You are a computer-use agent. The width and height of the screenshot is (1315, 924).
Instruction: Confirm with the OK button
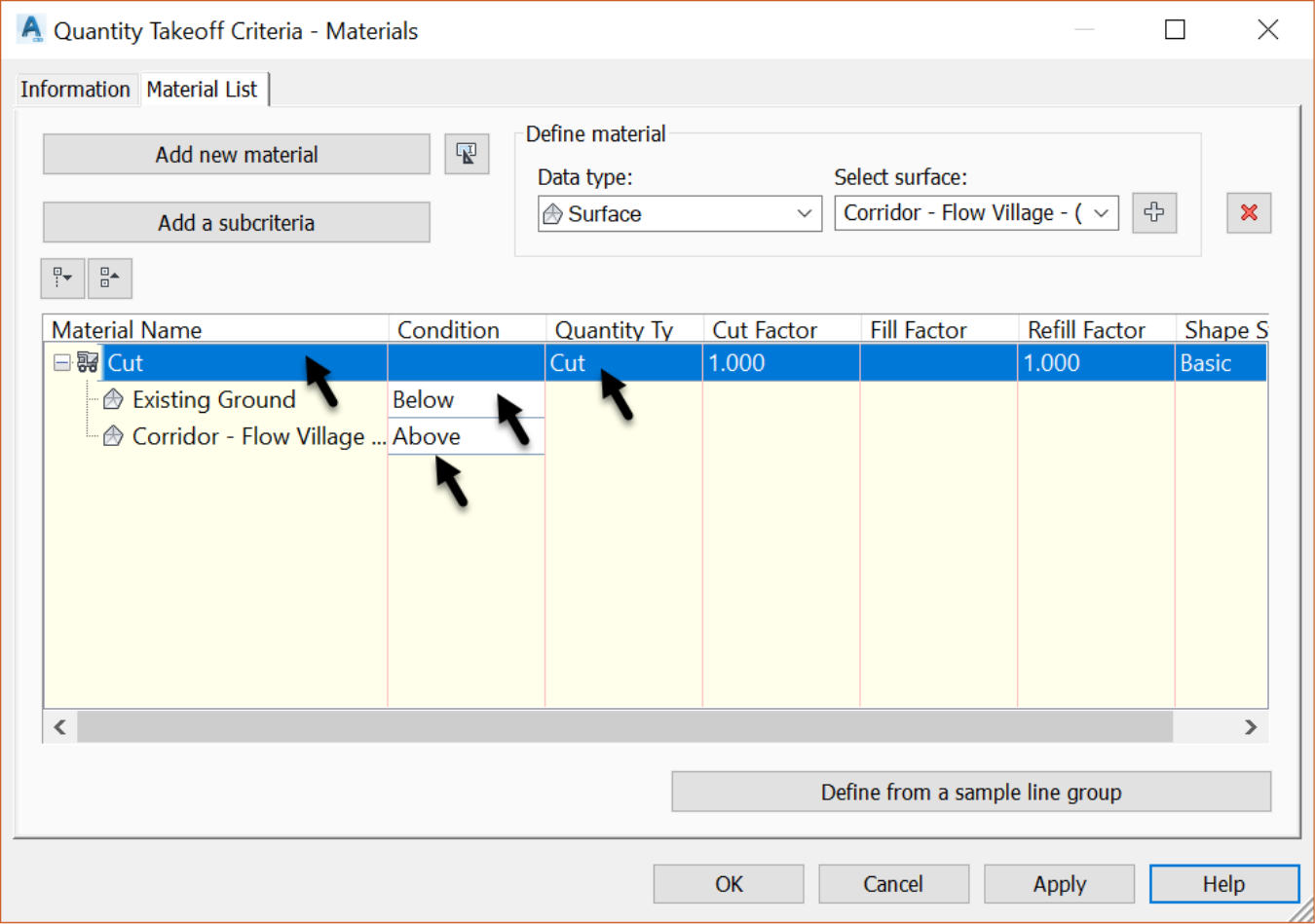tap(729, 883)
